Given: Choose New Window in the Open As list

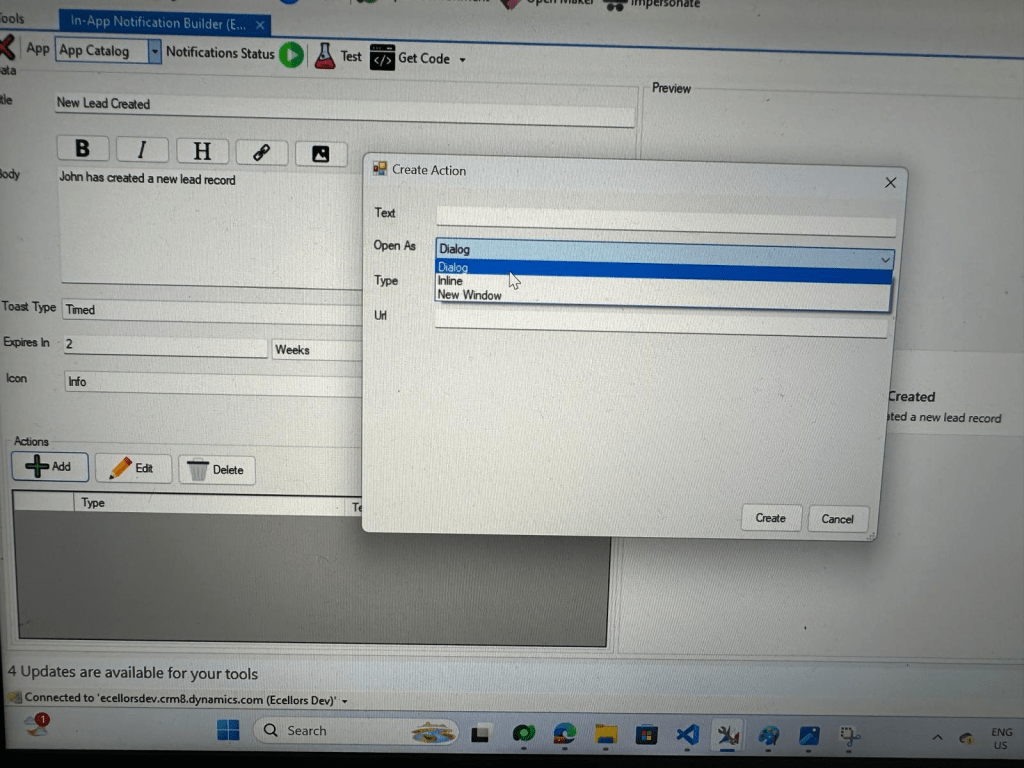Looking at the screenshot, I should (x=470, y=295).
